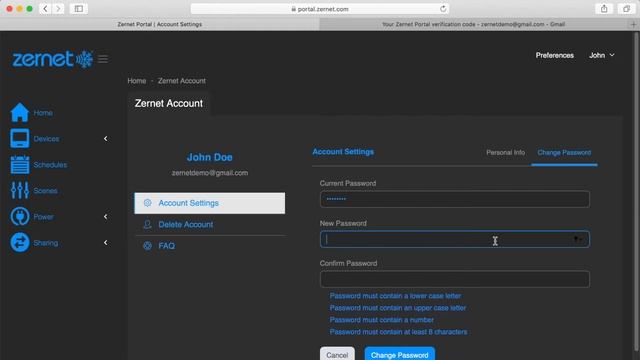Expand the Power submenu chevron
Viewport: 640px width, 360px height.
coord(105,216)
